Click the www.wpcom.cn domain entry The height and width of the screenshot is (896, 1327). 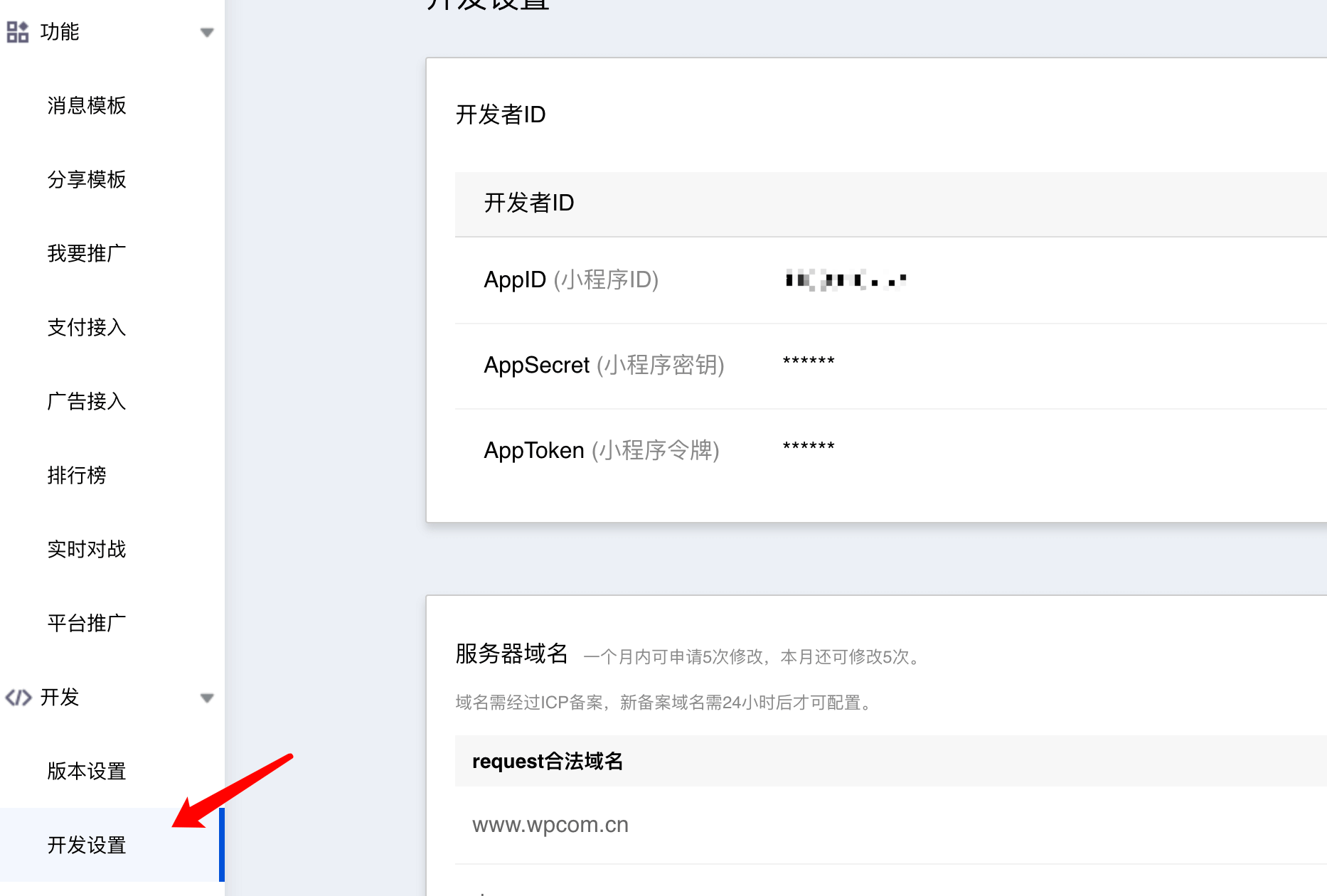point(550,825)
